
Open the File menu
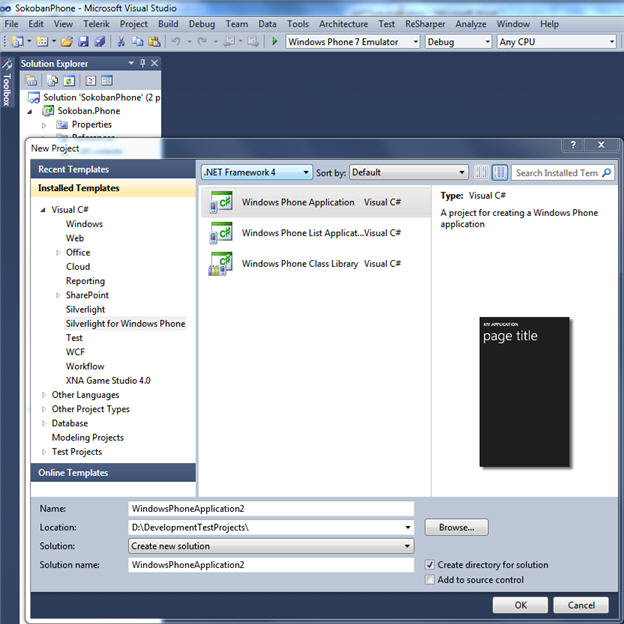(11, 24)
